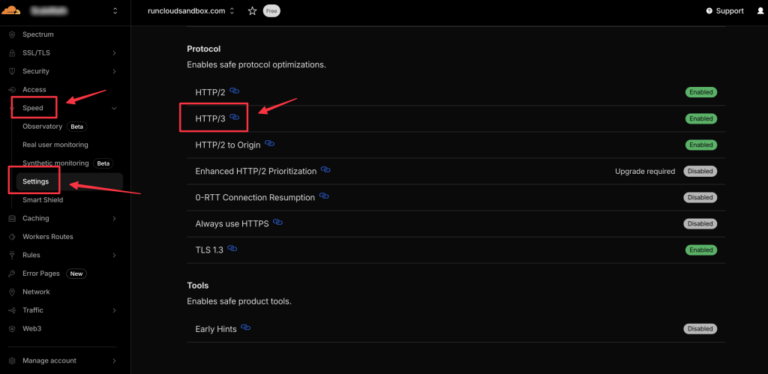Toggle 0-RTT Connection Resumption Disabled status
The height and width of the screenshot is (374, 768).
(700, 198)
